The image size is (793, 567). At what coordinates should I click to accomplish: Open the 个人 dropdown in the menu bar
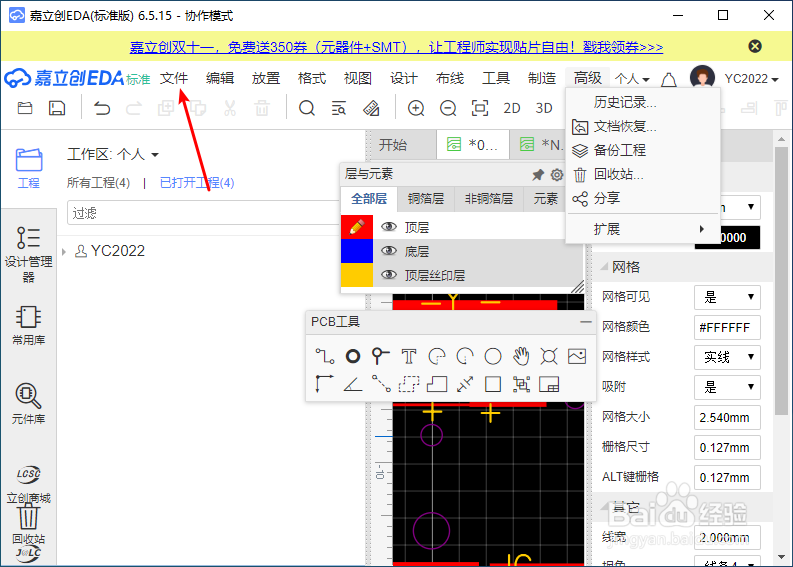click(632, 79)
